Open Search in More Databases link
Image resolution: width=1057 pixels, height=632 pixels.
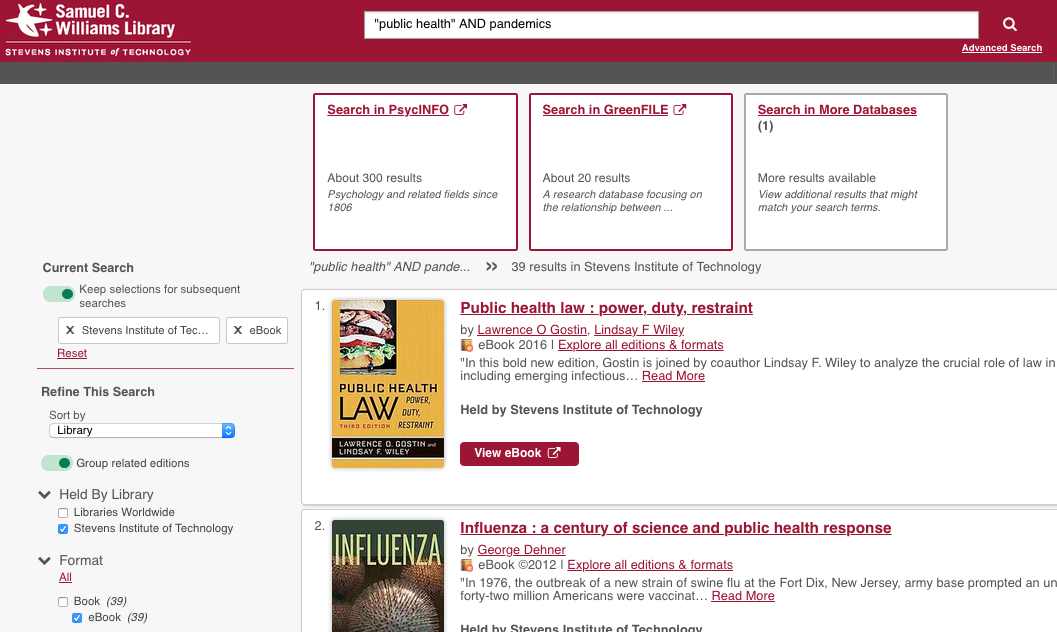click(x=837, y=110)
